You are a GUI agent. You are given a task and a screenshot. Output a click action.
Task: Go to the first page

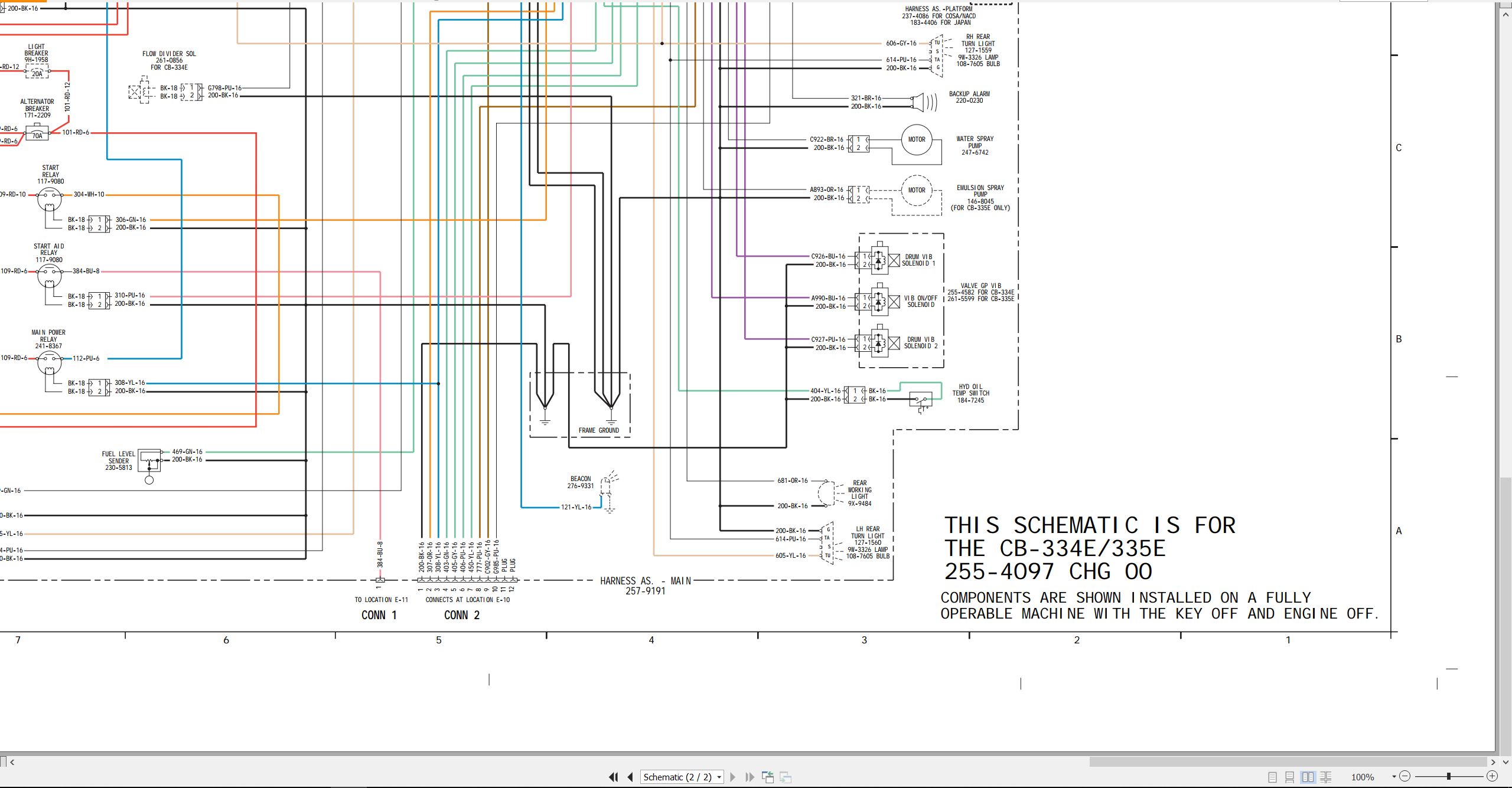614,777
